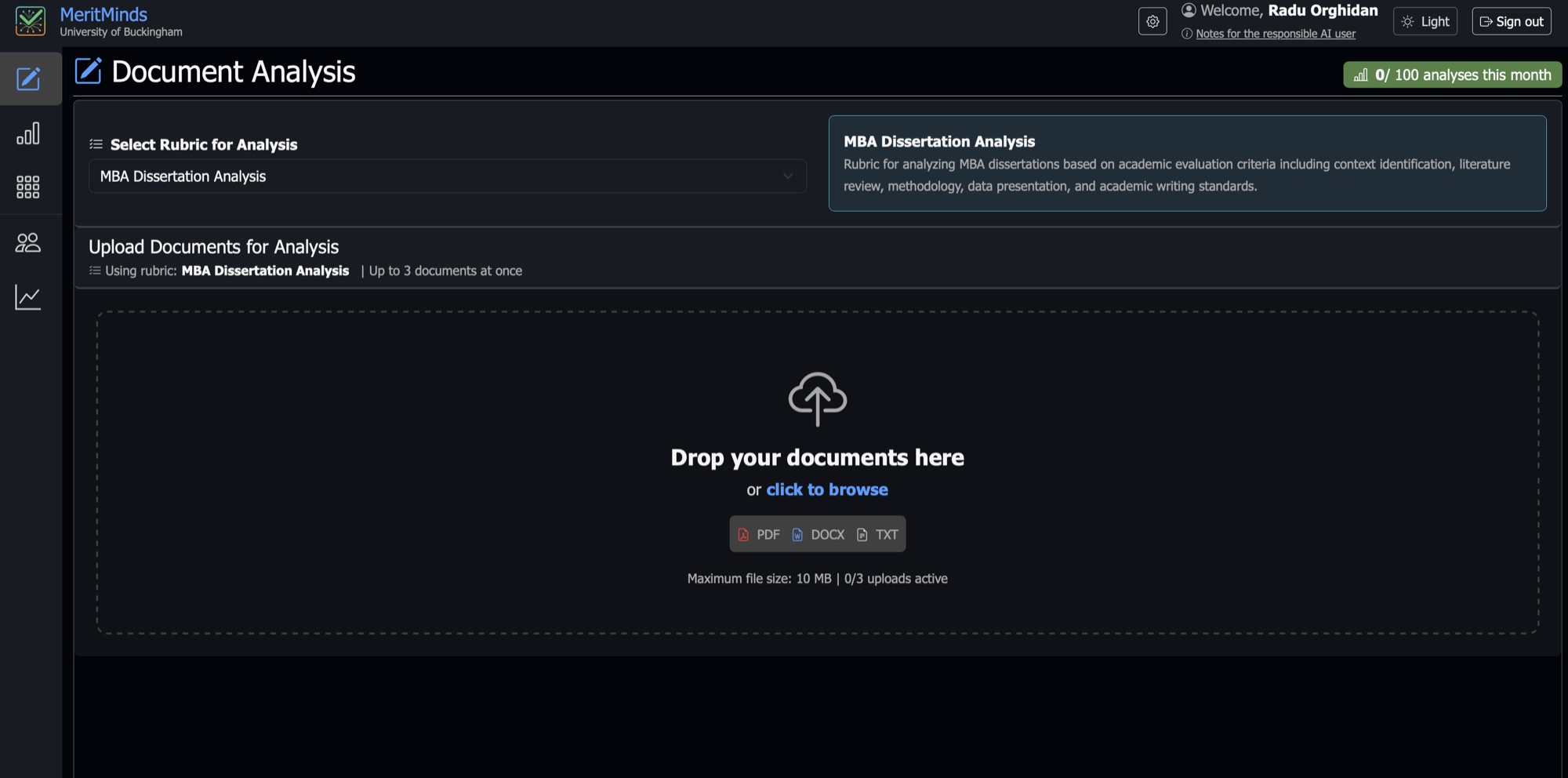The height and width of the screenshot is (778, 1568).
Task: Open Notes for the responsible AI user
Action: pos(1276,34)
